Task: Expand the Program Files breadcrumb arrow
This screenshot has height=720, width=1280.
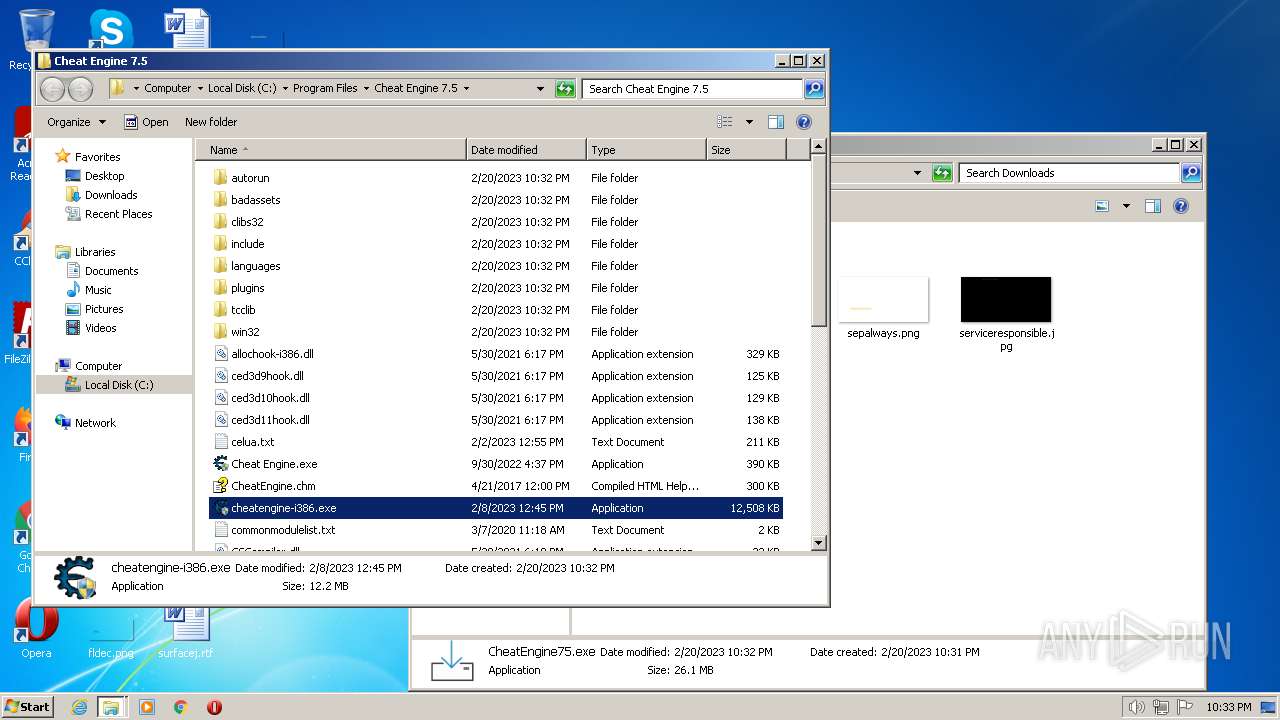Action: [366, 88]
